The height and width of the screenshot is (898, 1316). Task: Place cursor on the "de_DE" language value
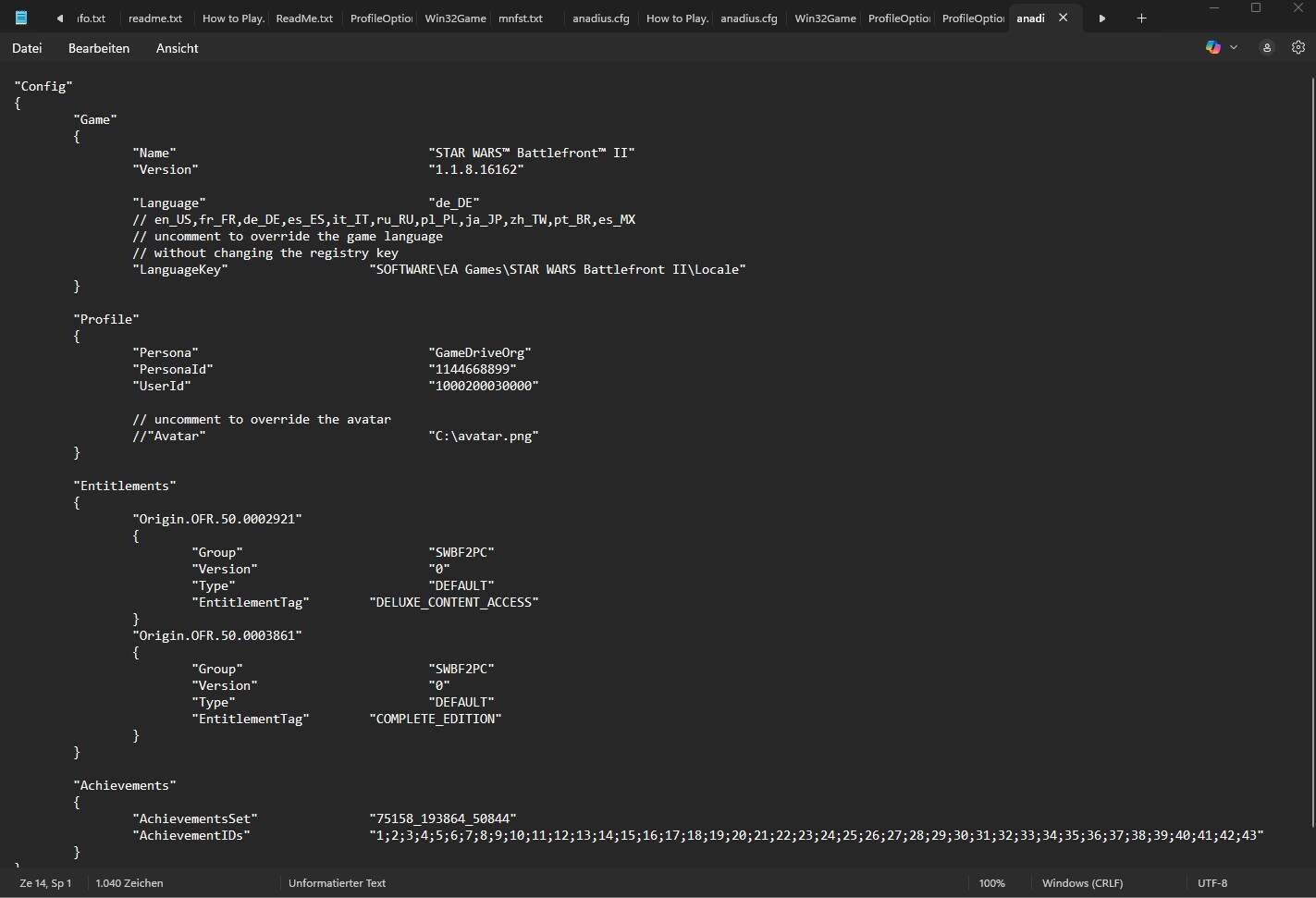click(454, 203)
